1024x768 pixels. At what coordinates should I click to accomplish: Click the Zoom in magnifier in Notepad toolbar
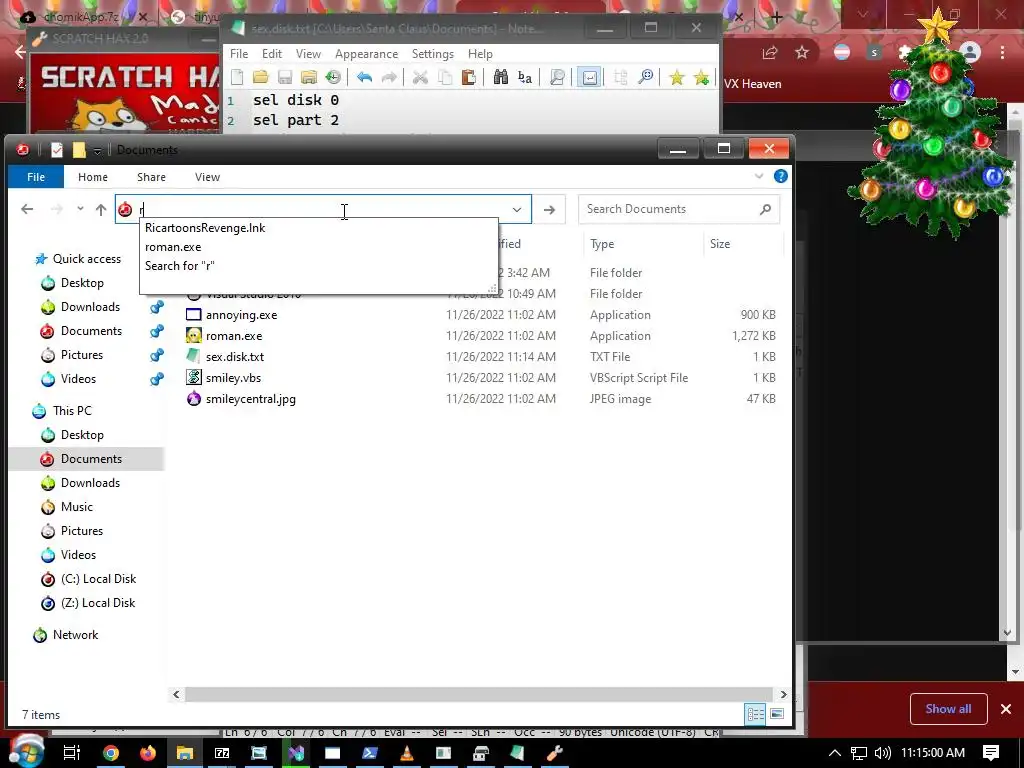pyautogui.click(x=645, y=78)
